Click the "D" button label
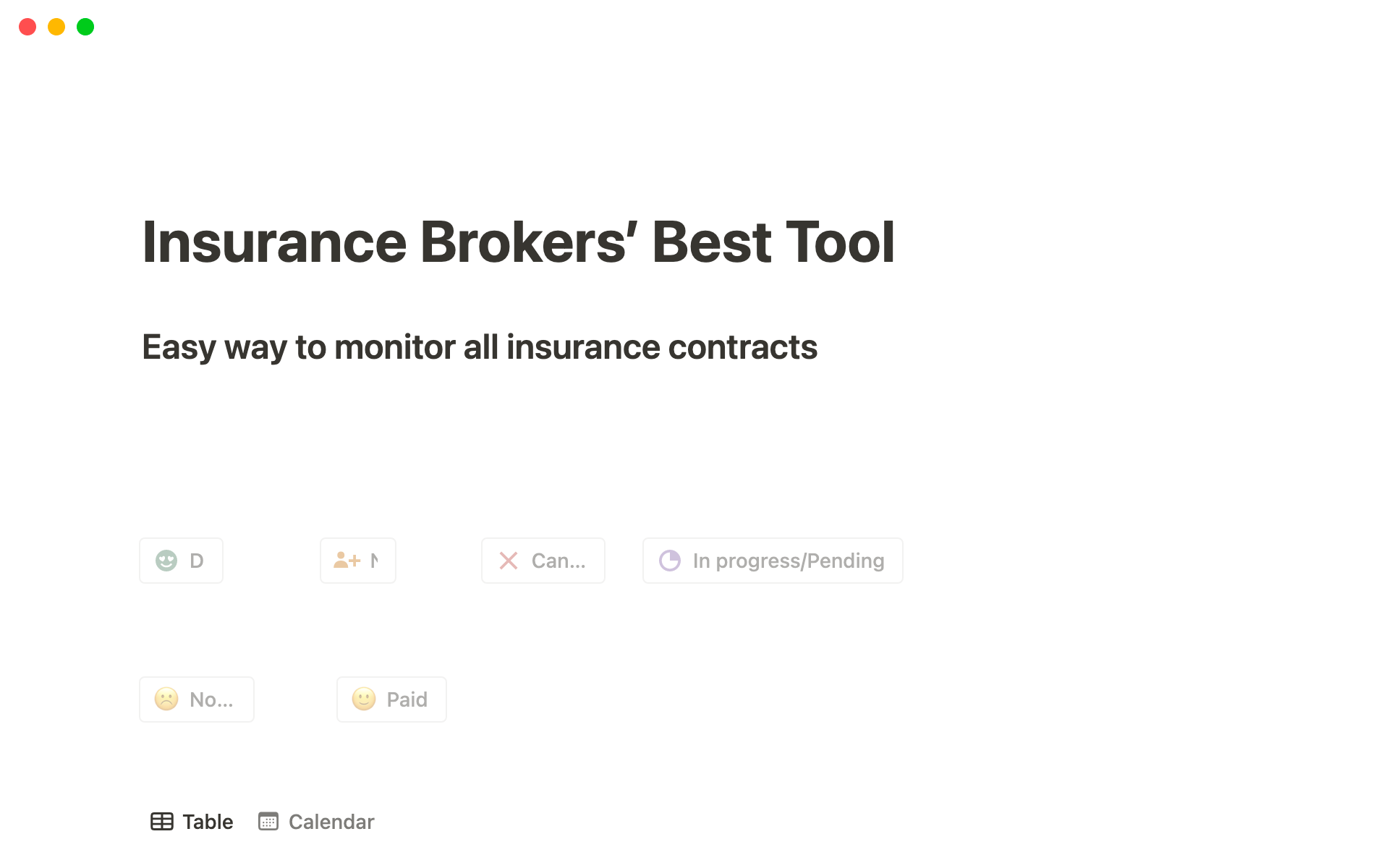The width and height of the screenshot is (1389, 868). click(x=196, y=561)
